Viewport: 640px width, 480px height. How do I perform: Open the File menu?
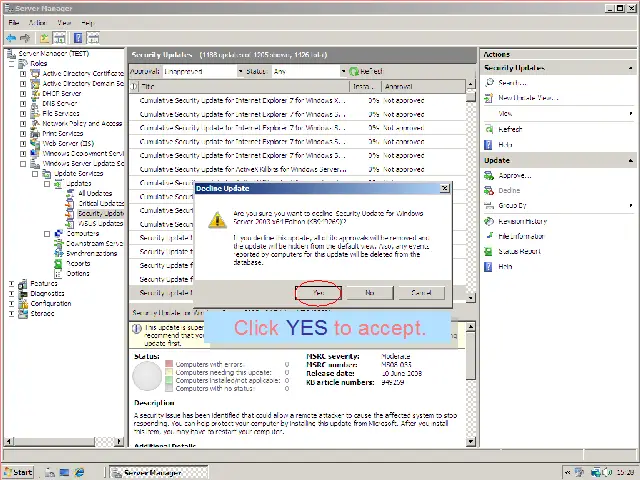[x=13, y=22]
